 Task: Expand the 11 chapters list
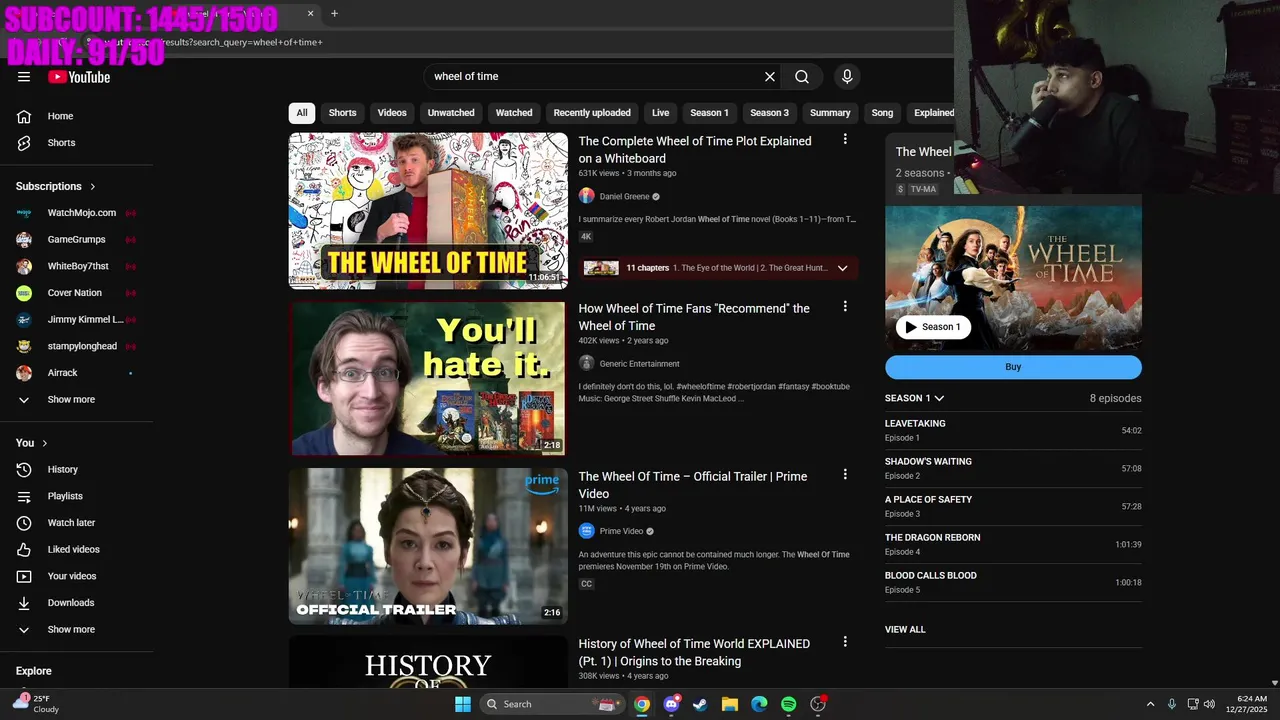[x=718, y=268]
